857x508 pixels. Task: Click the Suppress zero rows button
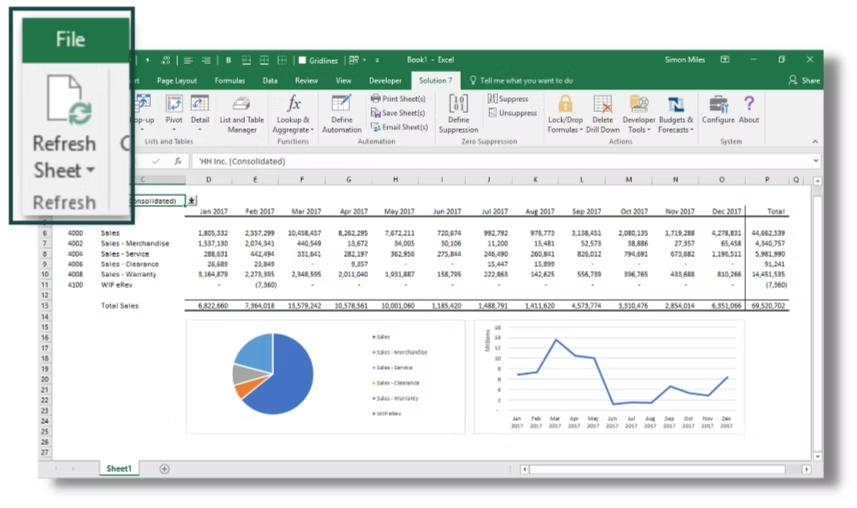[x=508, y=99]
